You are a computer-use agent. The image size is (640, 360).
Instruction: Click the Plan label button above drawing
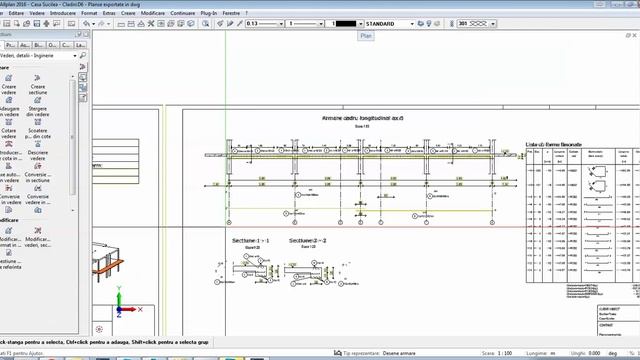point(366,36)
